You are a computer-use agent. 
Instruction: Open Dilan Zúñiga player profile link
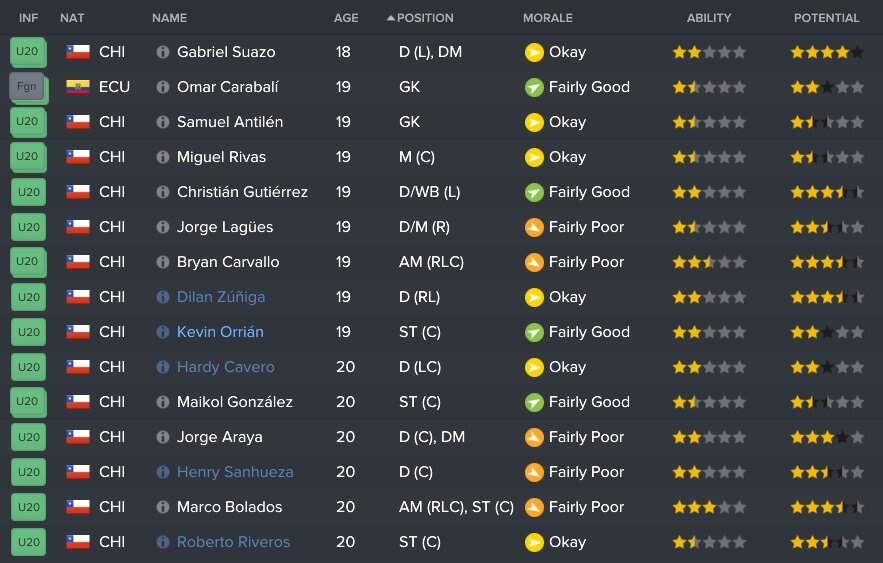coord(221,297)
